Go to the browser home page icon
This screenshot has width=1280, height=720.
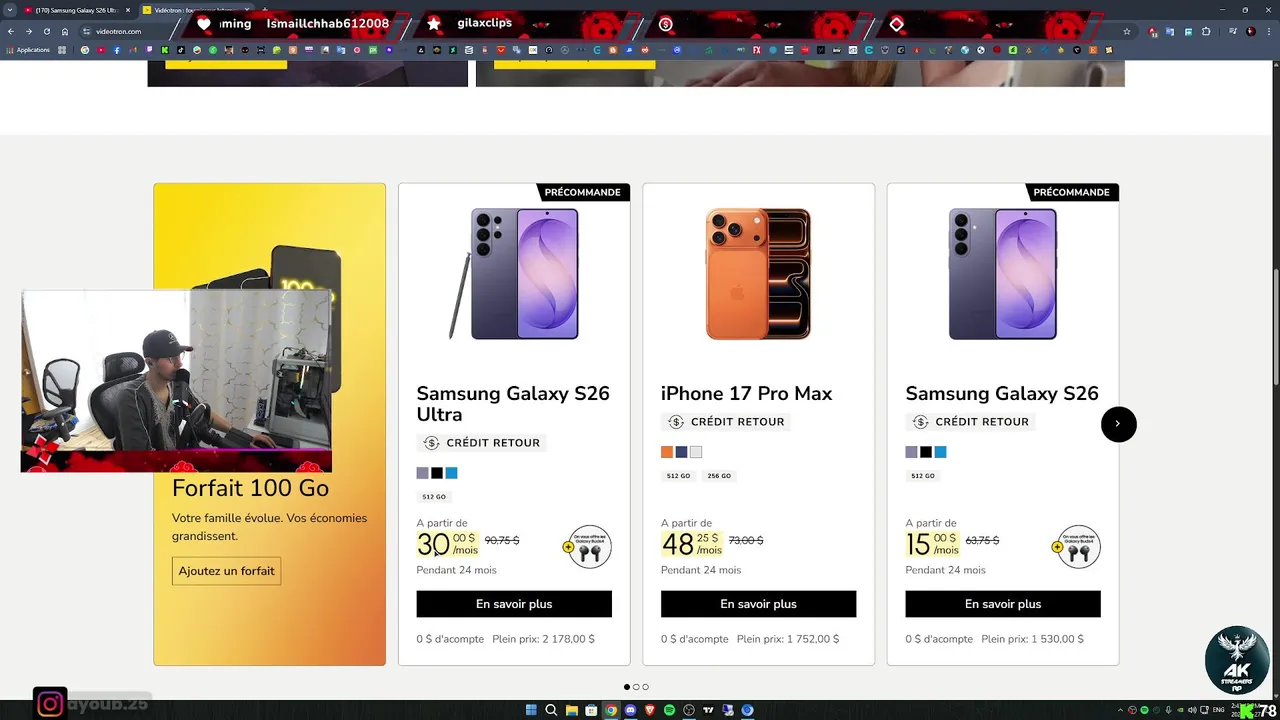point(65,32)
